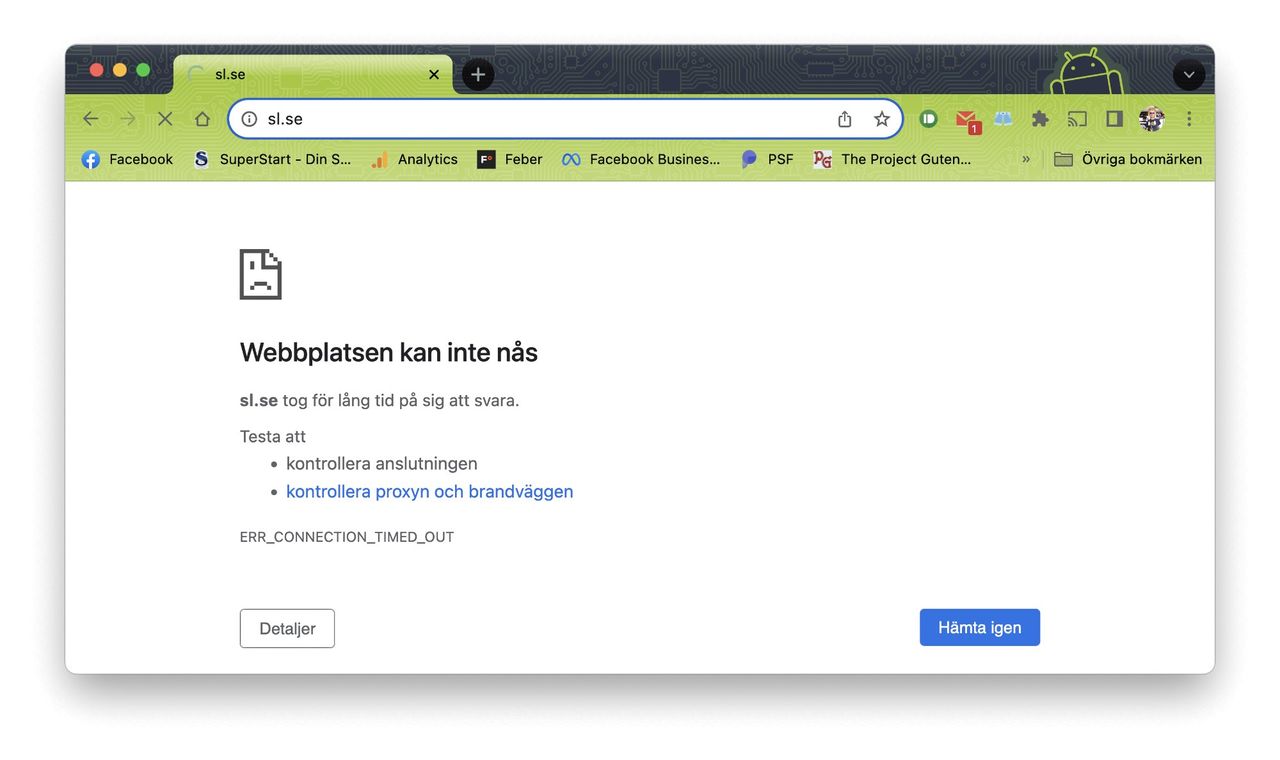Image resolution: width=1280 pixels, height=760 pixels.
Task: Open the Detaljer button
Action: [287, 628]
